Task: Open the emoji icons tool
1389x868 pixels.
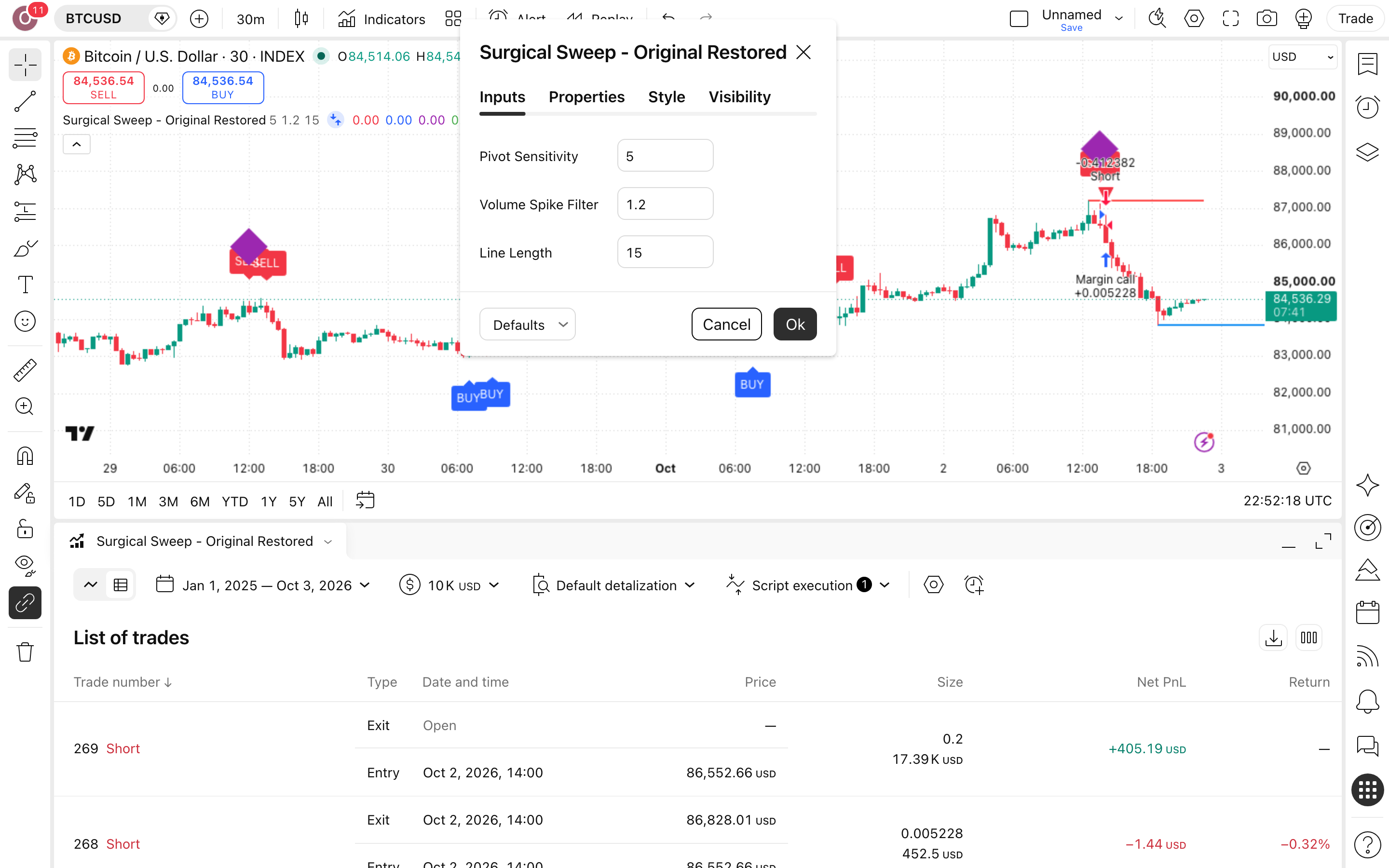Action: (x=25, y=322)
